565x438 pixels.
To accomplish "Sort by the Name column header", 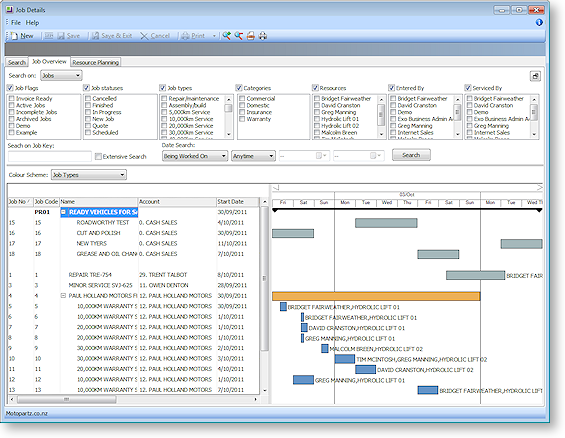I will 99,202.
